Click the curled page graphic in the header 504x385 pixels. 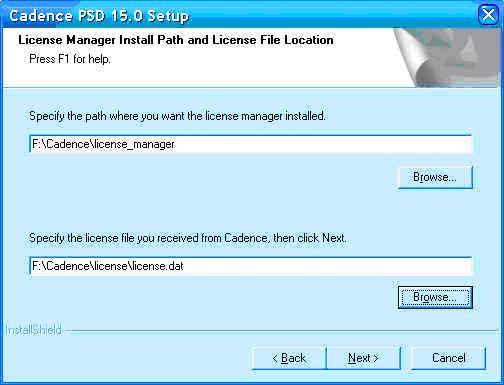[x=447, y=57]
